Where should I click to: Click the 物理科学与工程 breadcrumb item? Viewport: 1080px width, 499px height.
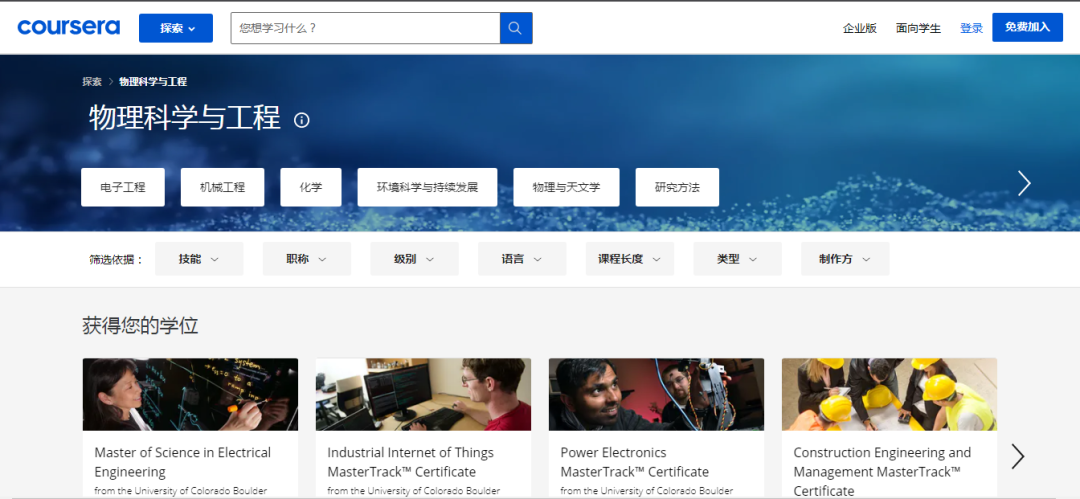(x=153, y=81)
